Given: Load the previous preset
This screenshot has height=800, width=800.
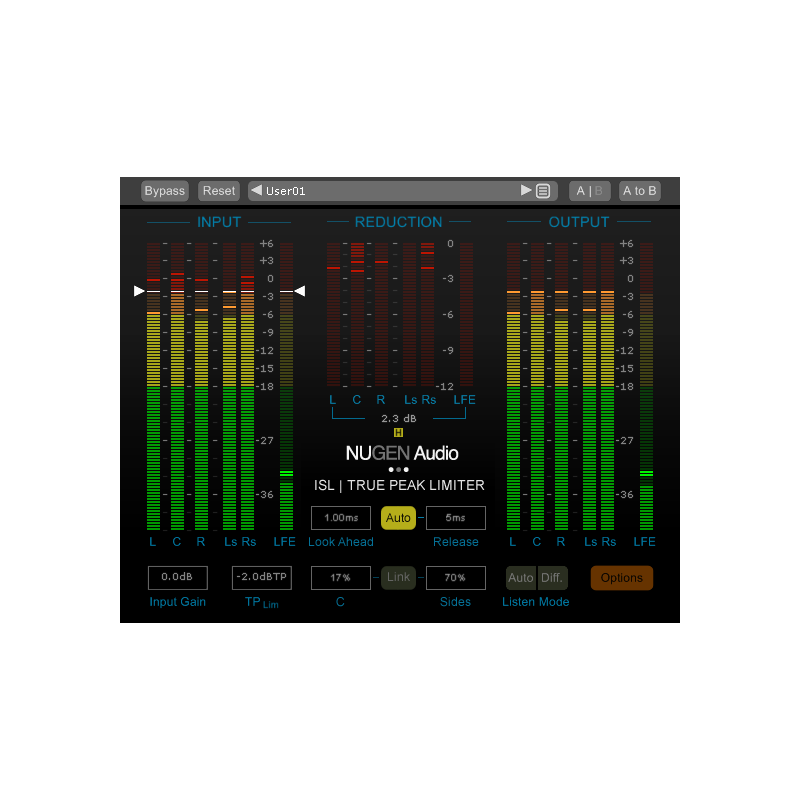Looking at the screenshot, I should (x=256, y=191).
